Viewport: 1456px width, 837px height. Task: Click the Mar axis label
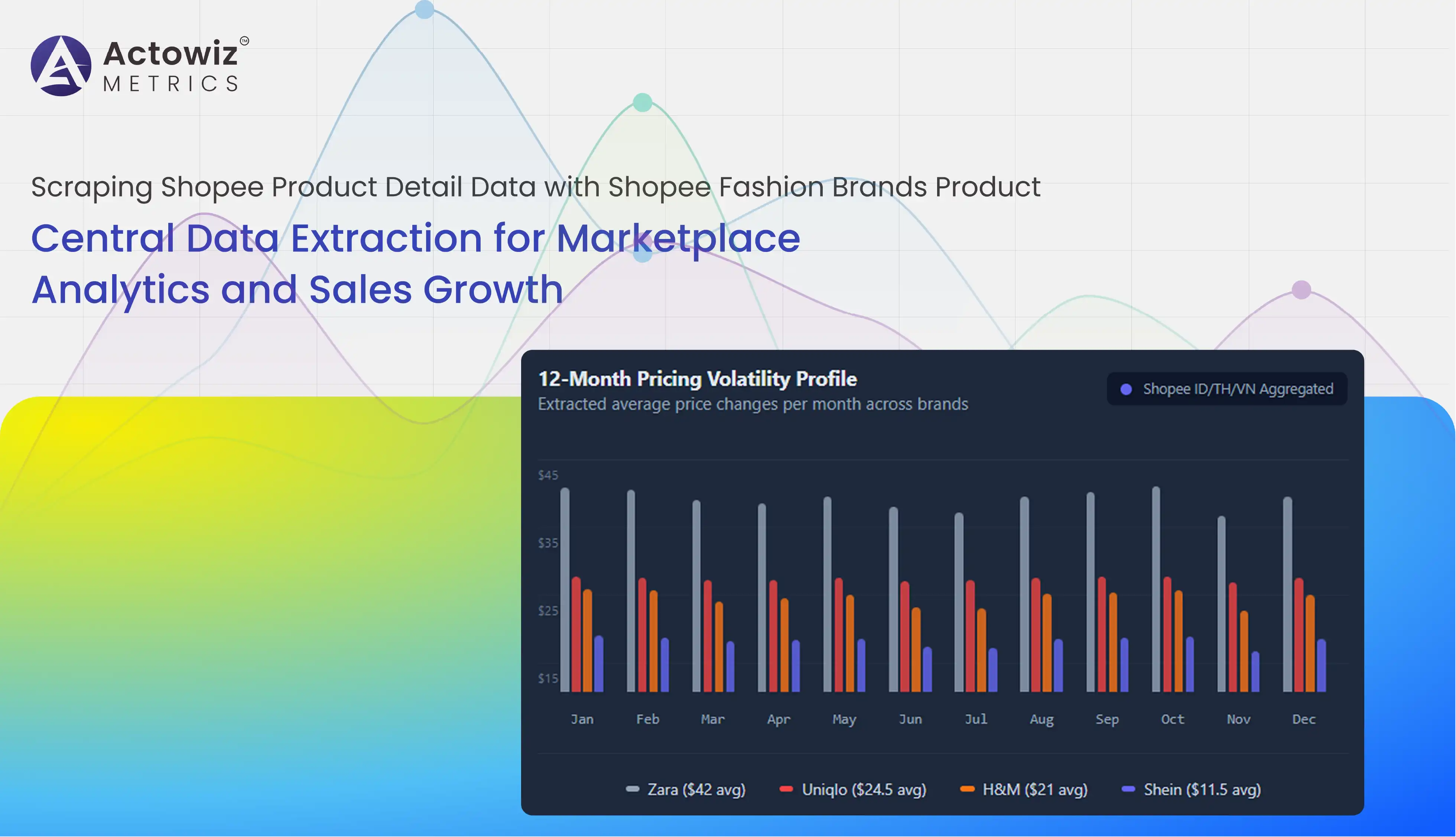(713, 720)
